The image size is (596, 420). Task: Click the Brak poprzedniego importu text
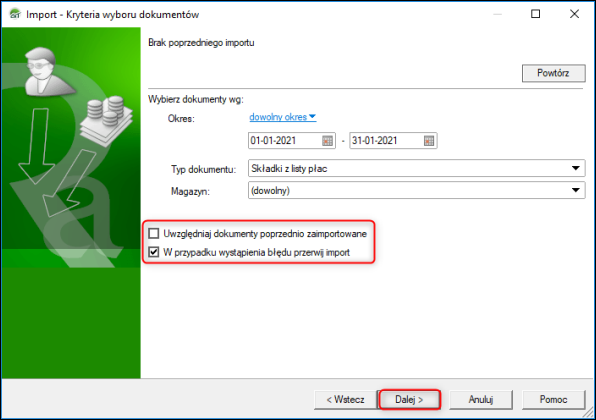[x=201, y=43]
